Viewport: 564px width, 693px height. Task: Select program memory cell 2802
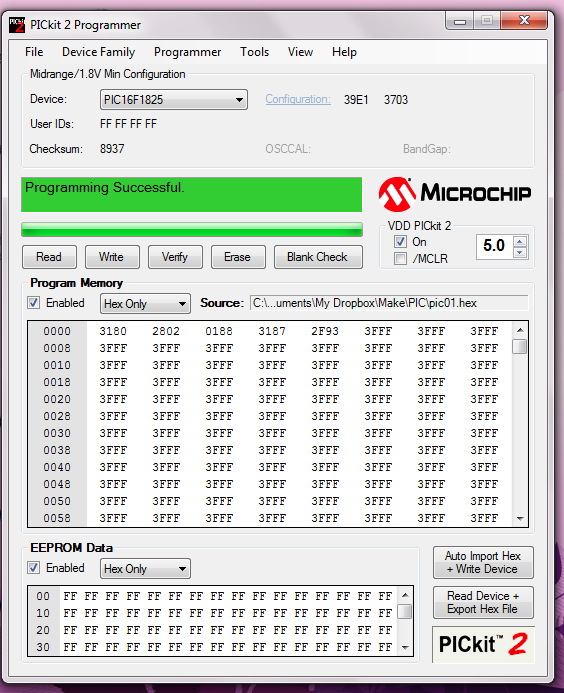click(x=166, y=331)
